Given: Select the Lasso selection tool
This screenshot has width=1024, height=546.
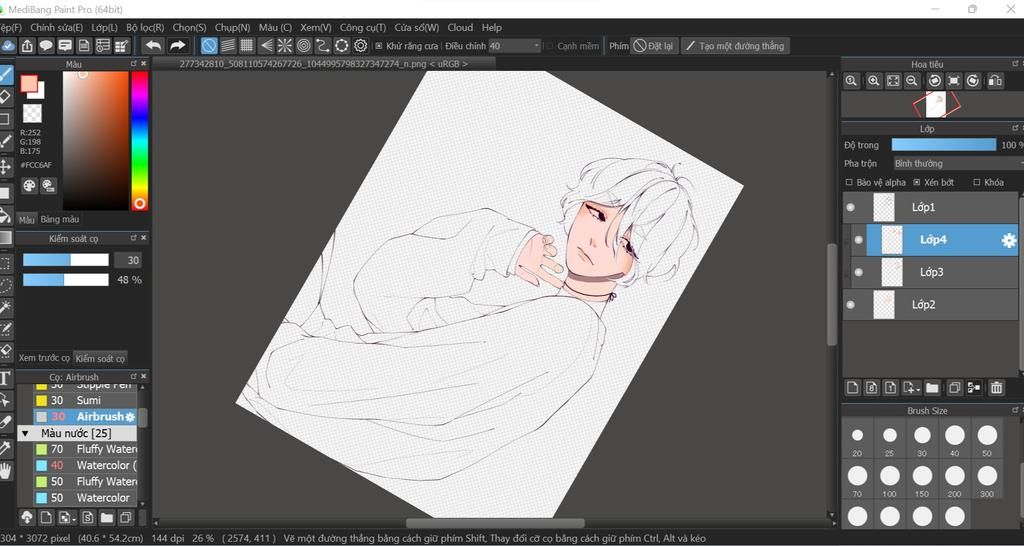Looking at the screenshot, I should (5, 285).
